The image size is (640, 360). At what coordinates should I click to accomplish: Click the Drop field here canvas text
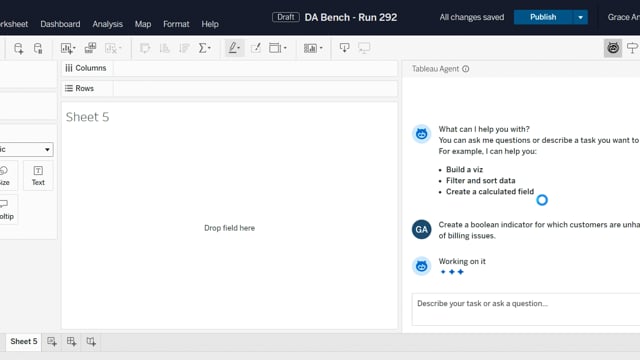[229, 228]
